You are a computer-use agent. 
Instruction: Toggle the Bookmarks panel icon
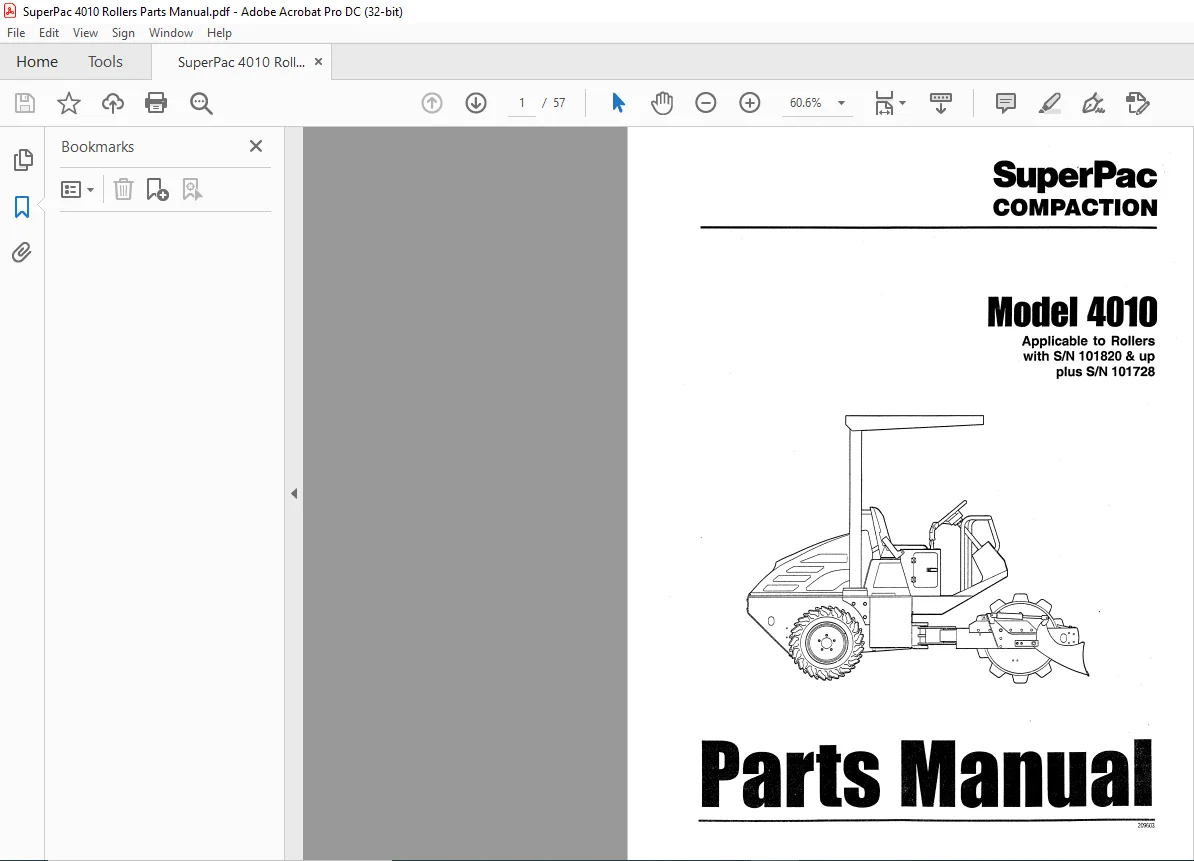point(22,206)
